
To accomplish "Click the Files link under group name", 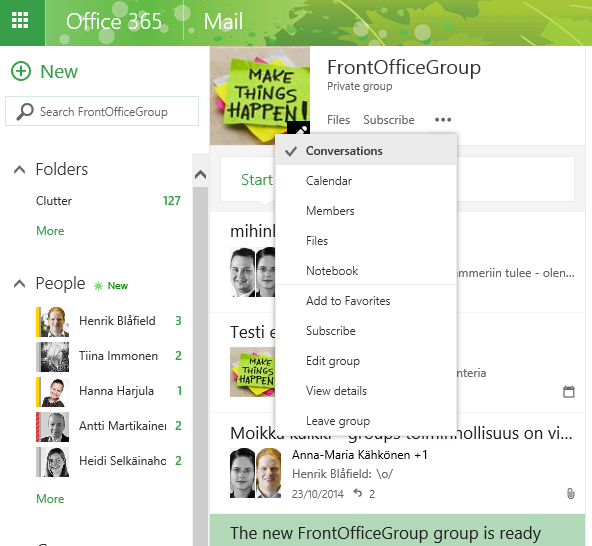I will click(x=338, y=120).
